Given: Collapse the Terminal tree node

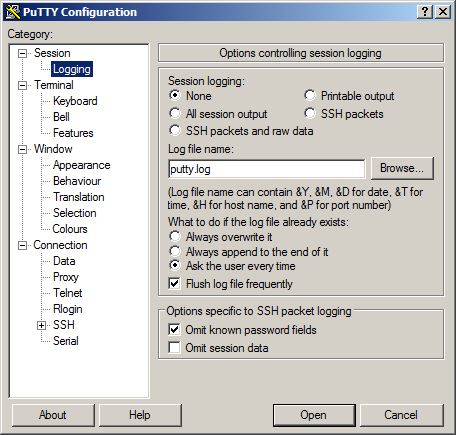Looking at the screenshot, I should (x=22, y=85).
